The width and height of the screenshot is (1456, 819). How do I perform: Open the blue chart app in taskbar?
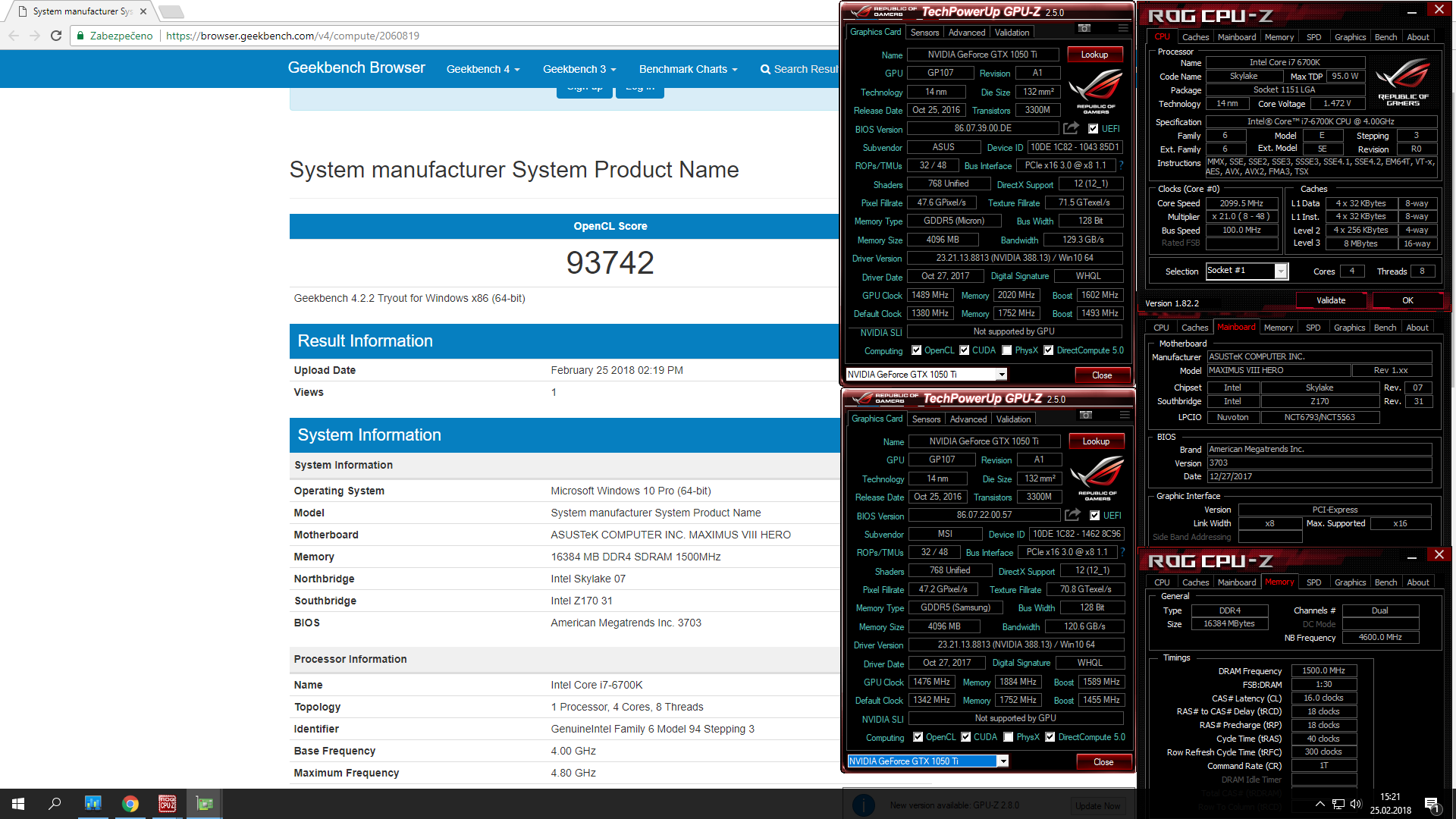click(93, 804)
